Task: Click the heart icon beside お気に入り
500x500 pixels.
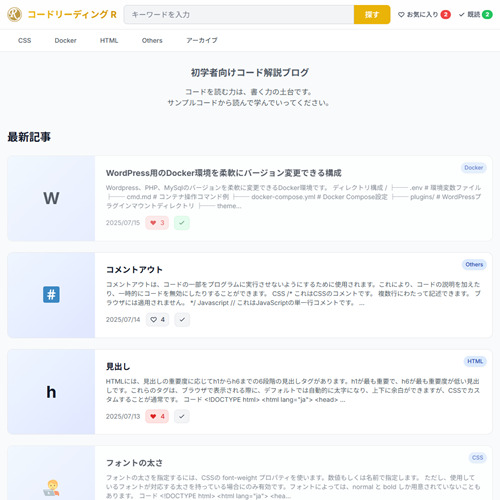Action: [x=401, y=14]
